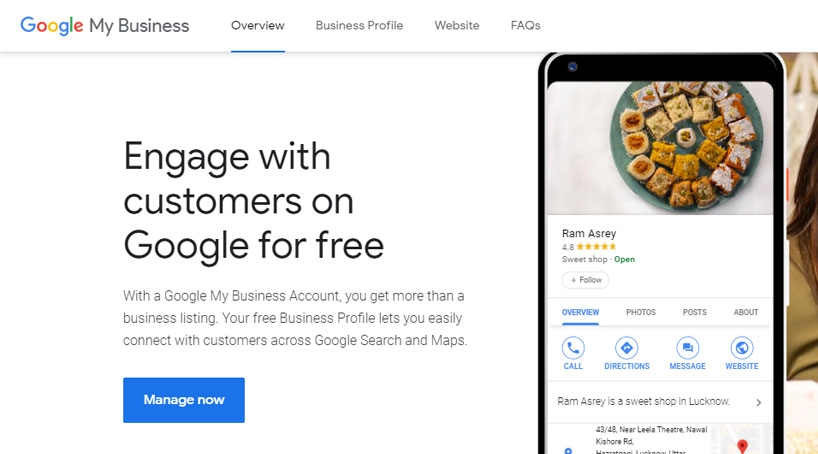Click the blue location pin beside address
The image size is (818, 454).
568,450
